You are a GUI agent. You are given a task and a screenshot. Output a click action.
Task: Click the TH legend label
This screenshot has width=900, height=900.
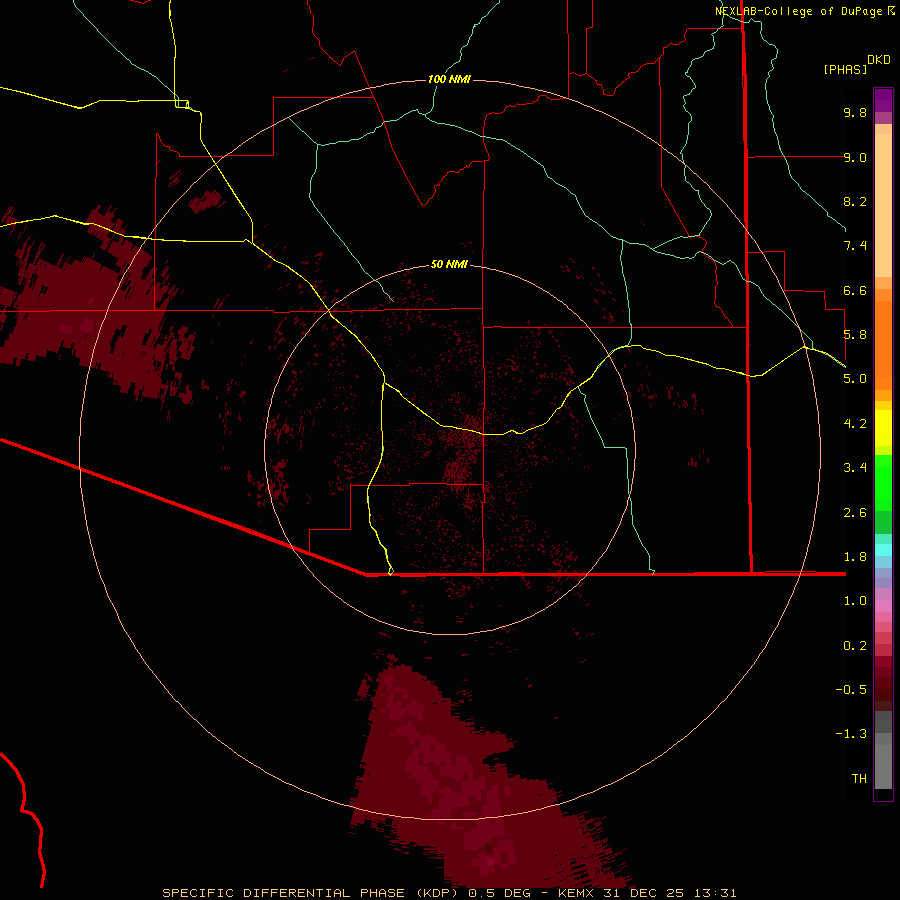coord(859,779)
